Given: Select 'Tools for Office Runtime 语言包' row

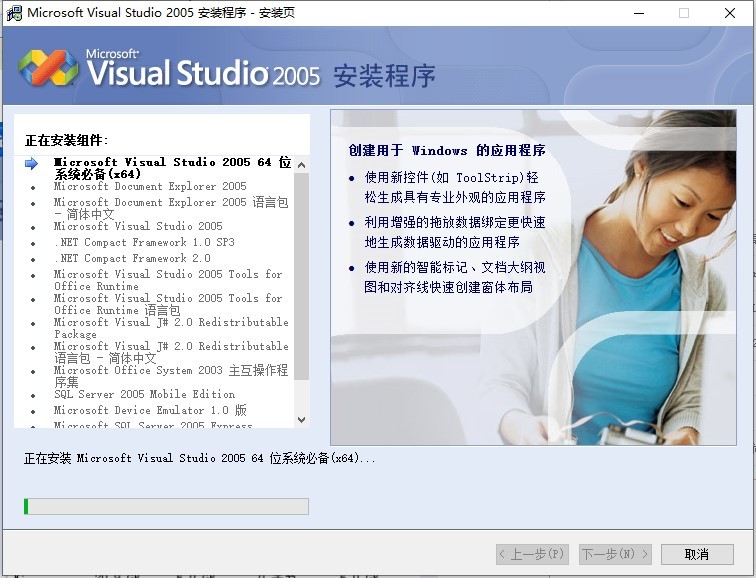Looking at the screenshot, I should (x=168, y=304).
